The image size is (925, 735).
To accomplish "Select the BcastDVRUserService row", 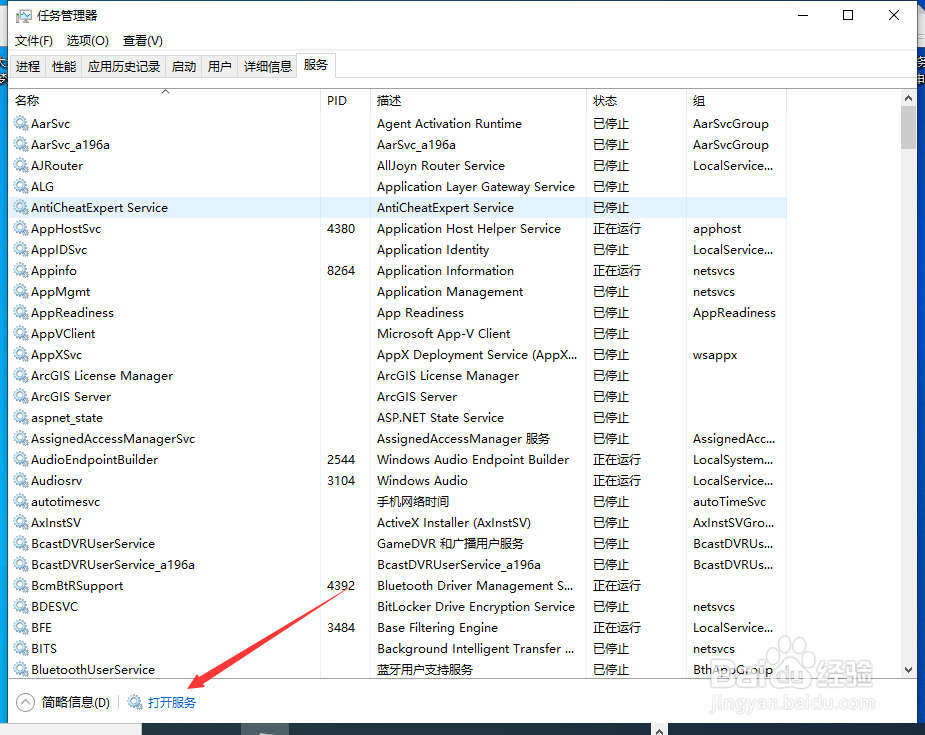I will (x=398, y=543).
